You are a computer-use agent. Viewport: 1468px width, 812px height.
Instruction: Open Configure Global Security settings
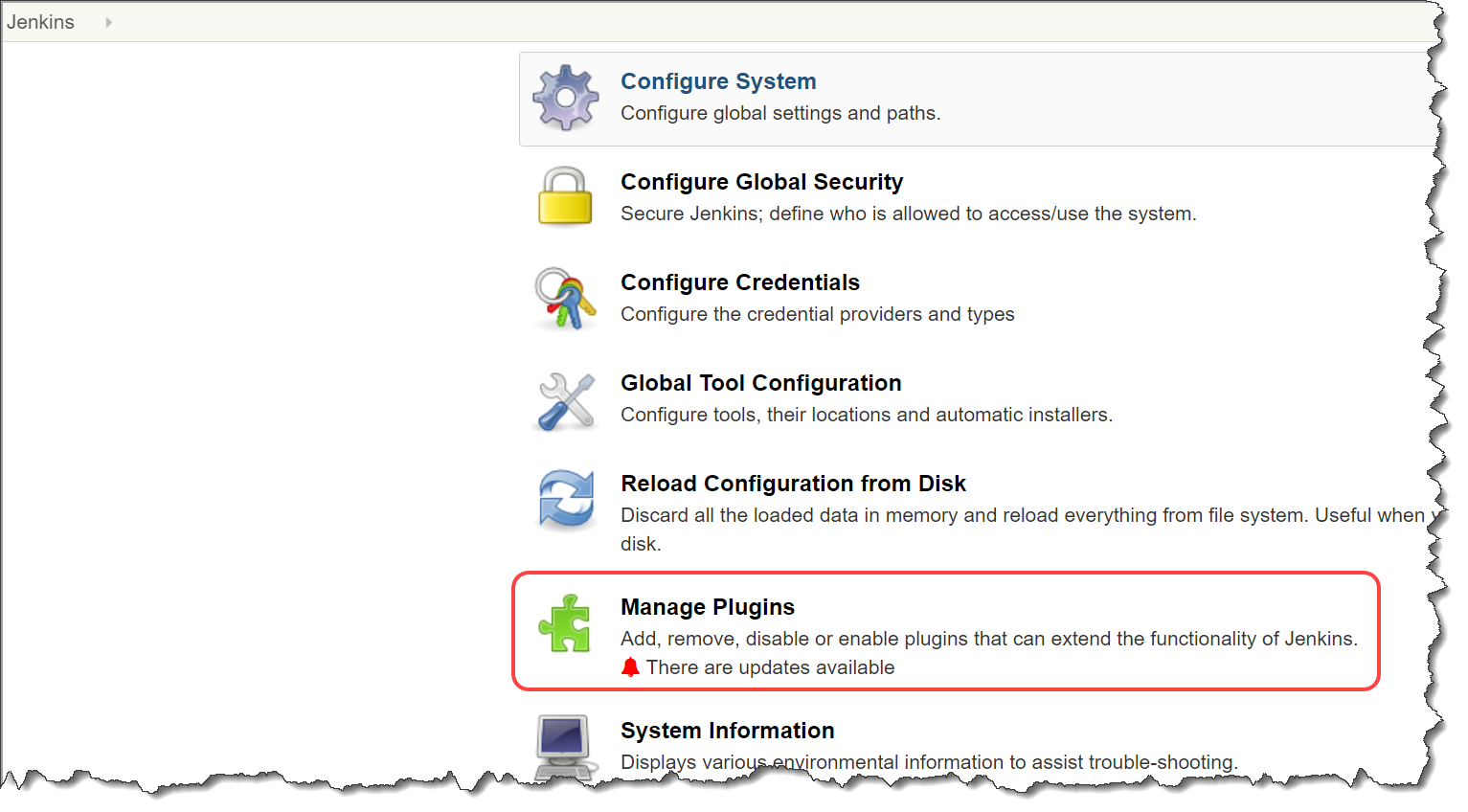point(761,181)
